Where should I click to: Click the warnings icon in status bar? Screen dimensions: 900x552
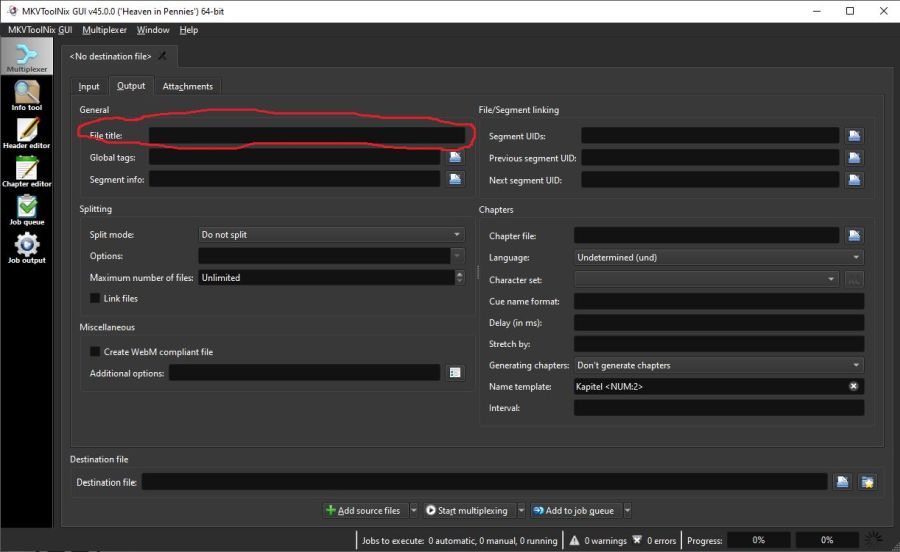(x=574, y=540)
